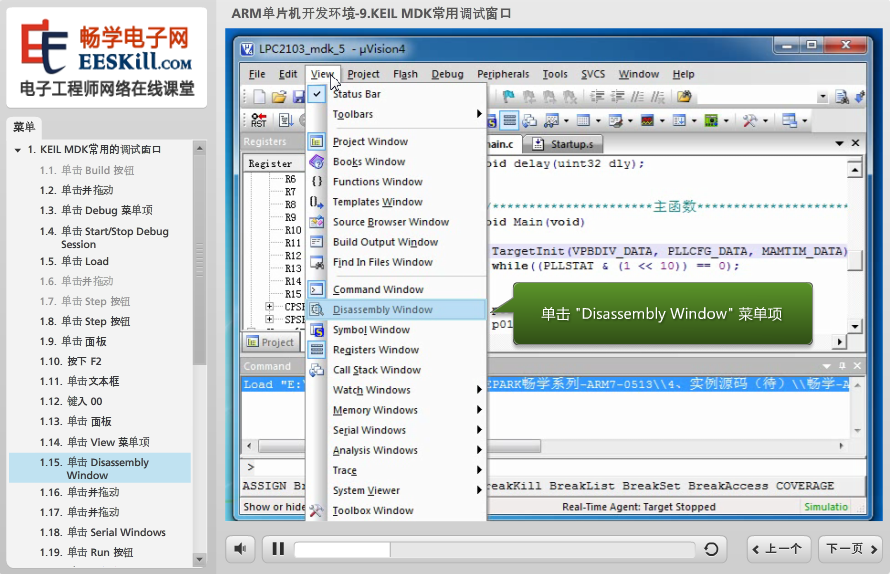890x574 pixels.
Task: Click the Open file folder icon
Action: (279, 97)
